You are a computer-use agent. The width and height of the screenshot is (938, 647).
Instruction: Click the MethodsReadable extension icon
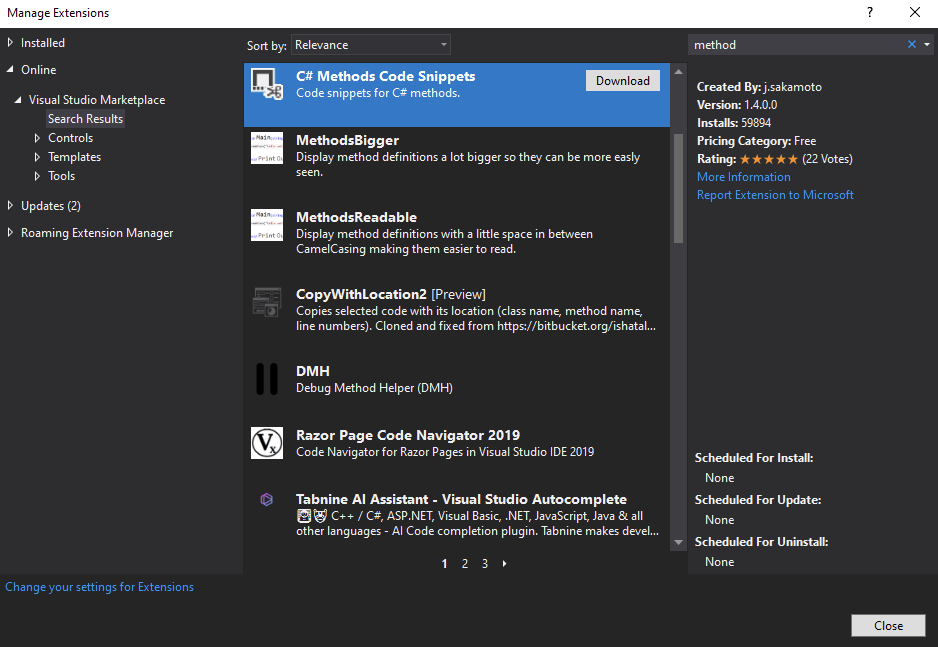(267, 225)
